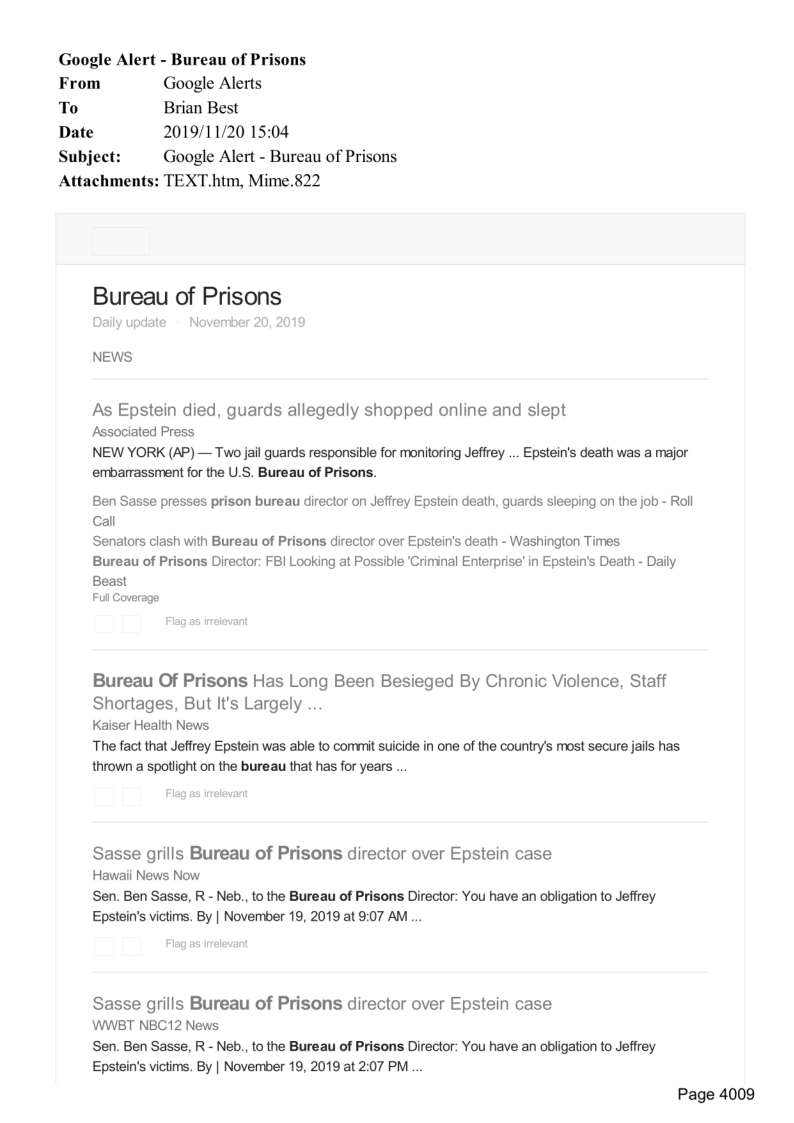
Task: Click right share icon under Hawaii News Now story
Action: [x=131, y=946]
